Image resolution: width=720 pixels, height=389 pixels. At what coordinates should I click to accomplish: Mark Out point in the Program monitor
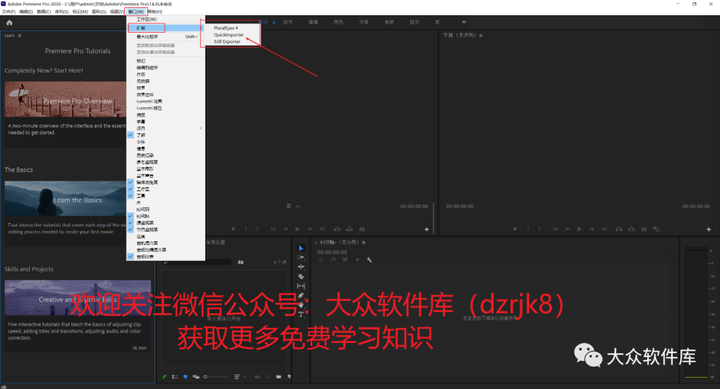coord(540,229)
